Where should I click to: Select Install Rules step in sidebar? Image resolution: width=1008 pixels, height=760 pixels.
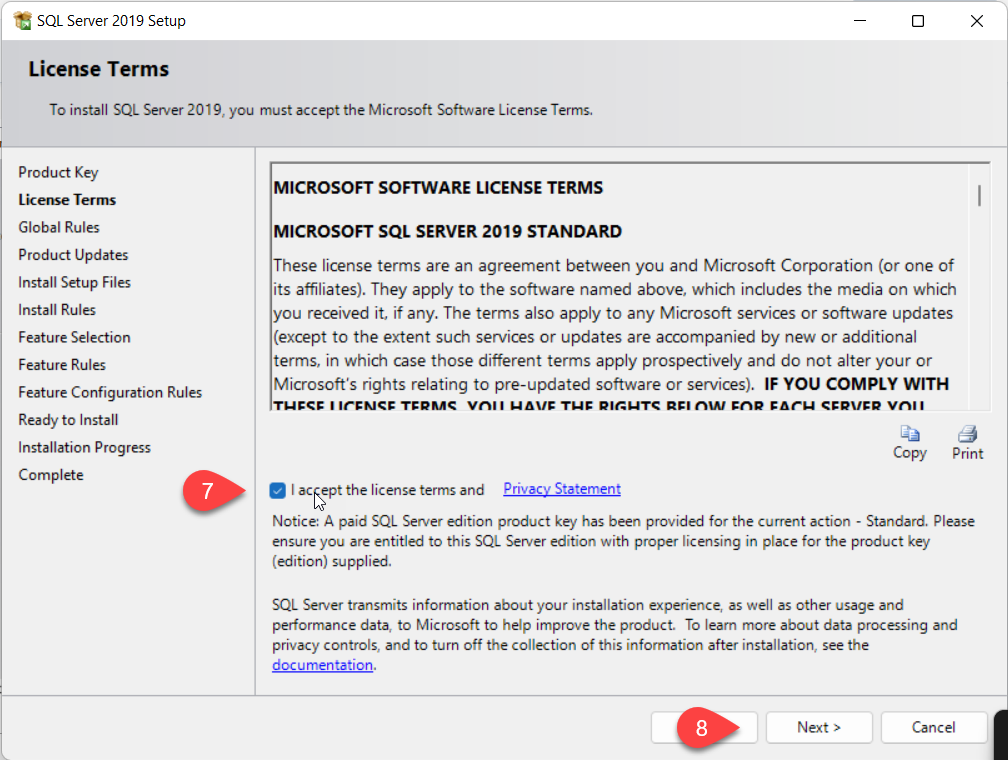[57, 310]
